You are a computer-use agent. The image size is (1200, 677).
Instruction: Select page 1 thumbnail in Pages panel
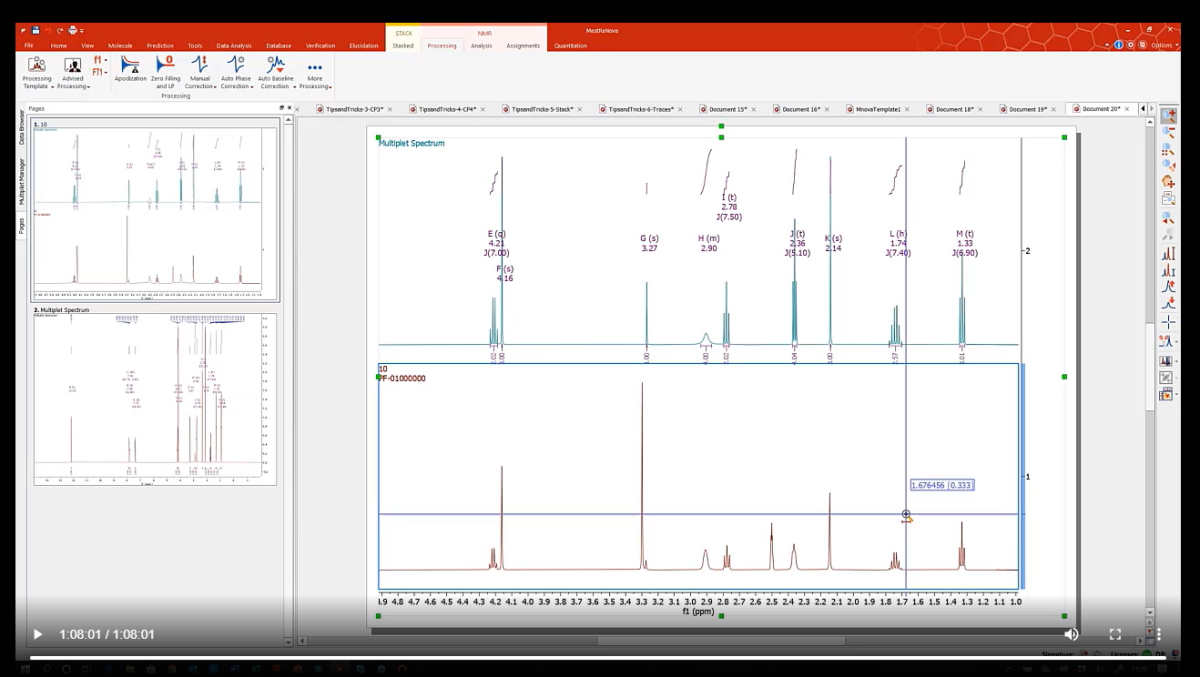tap(155, 210)
